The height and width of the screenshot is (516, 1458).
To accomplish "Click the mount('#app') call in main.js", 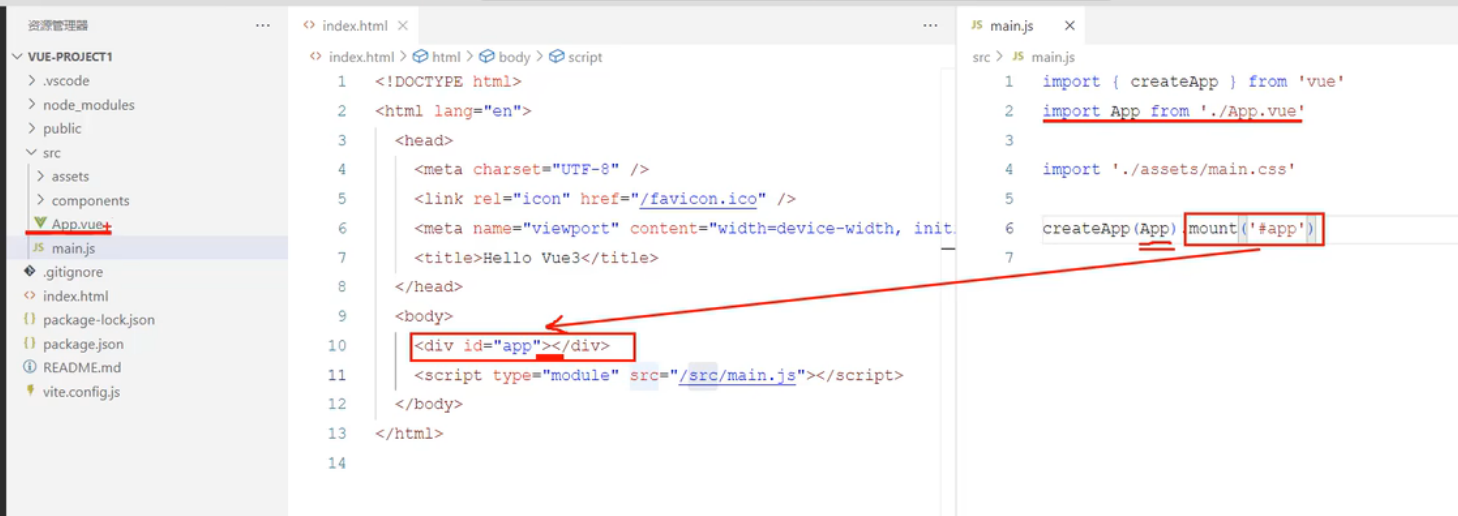I will tap(1253, 228).
